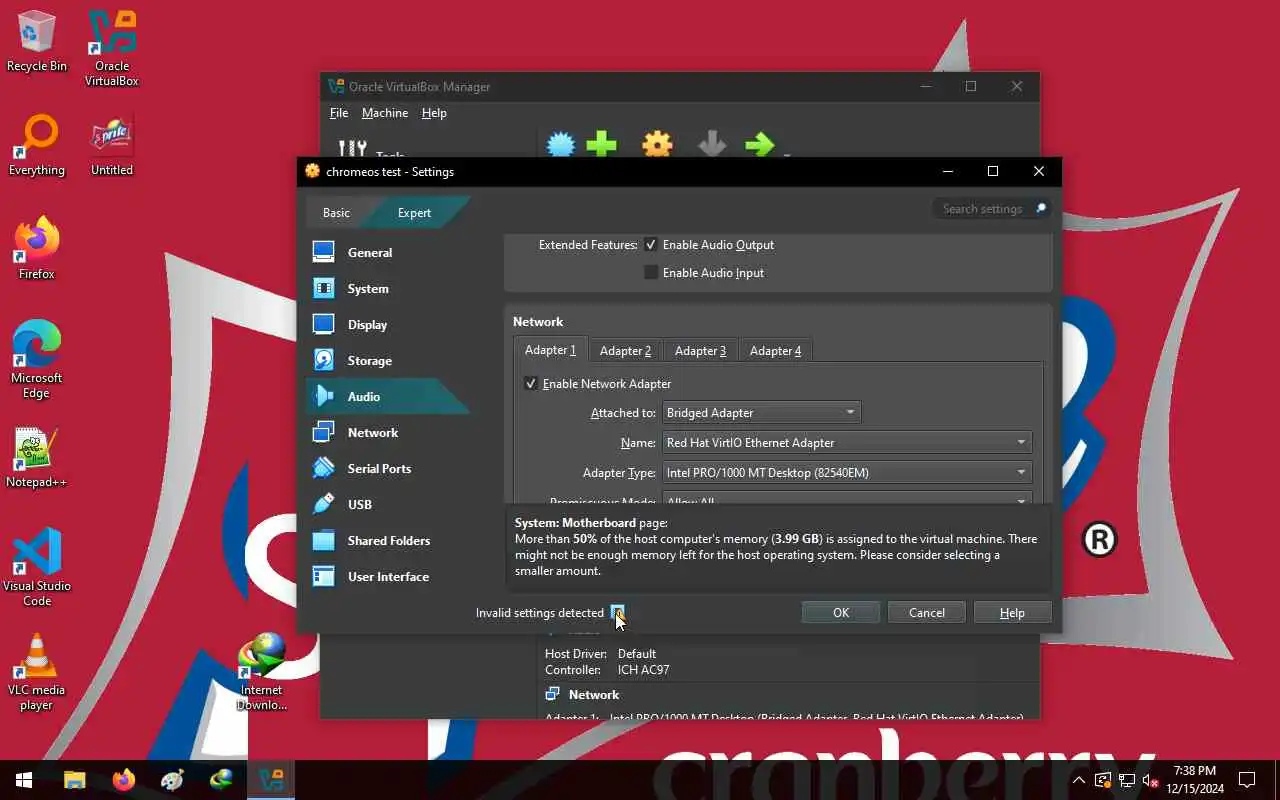Select the Untitled desktop image file

coord(112,145)
